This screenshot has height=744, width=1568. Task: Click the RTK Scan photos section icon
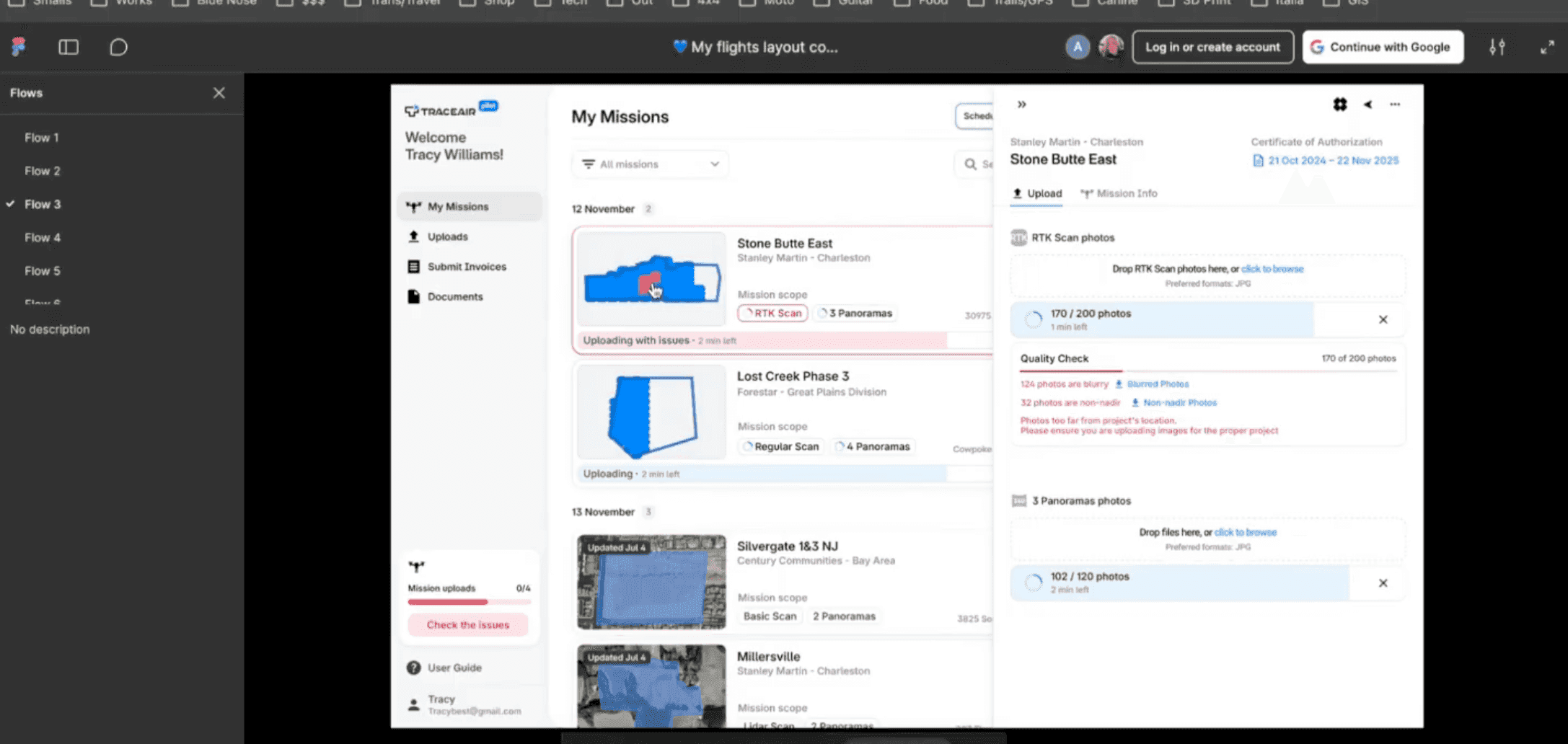pyautogui.click(x=1018, y=238)
